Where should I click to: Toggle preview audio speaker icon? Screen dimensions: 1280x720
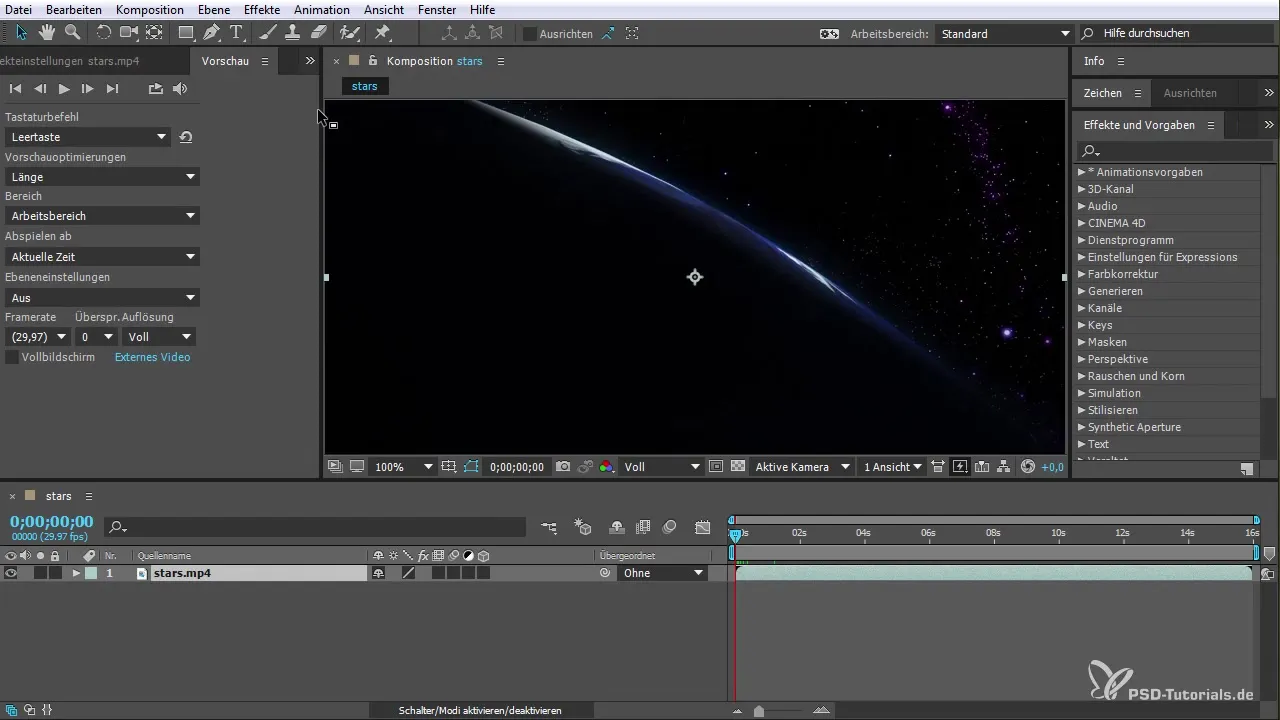pyautogui.click(x=180, y=89)
